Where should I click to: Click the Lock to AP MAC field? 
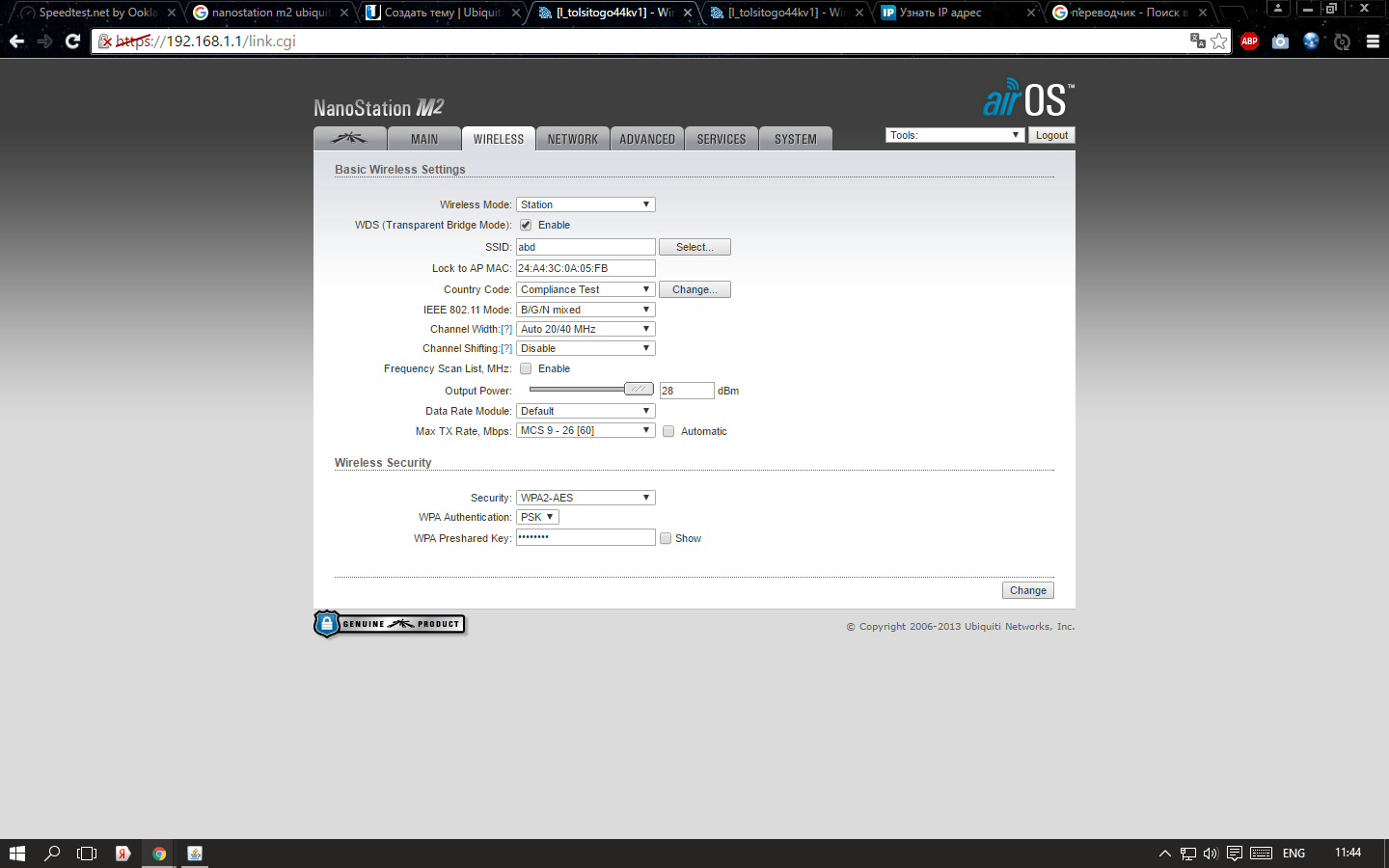(586, 268)
